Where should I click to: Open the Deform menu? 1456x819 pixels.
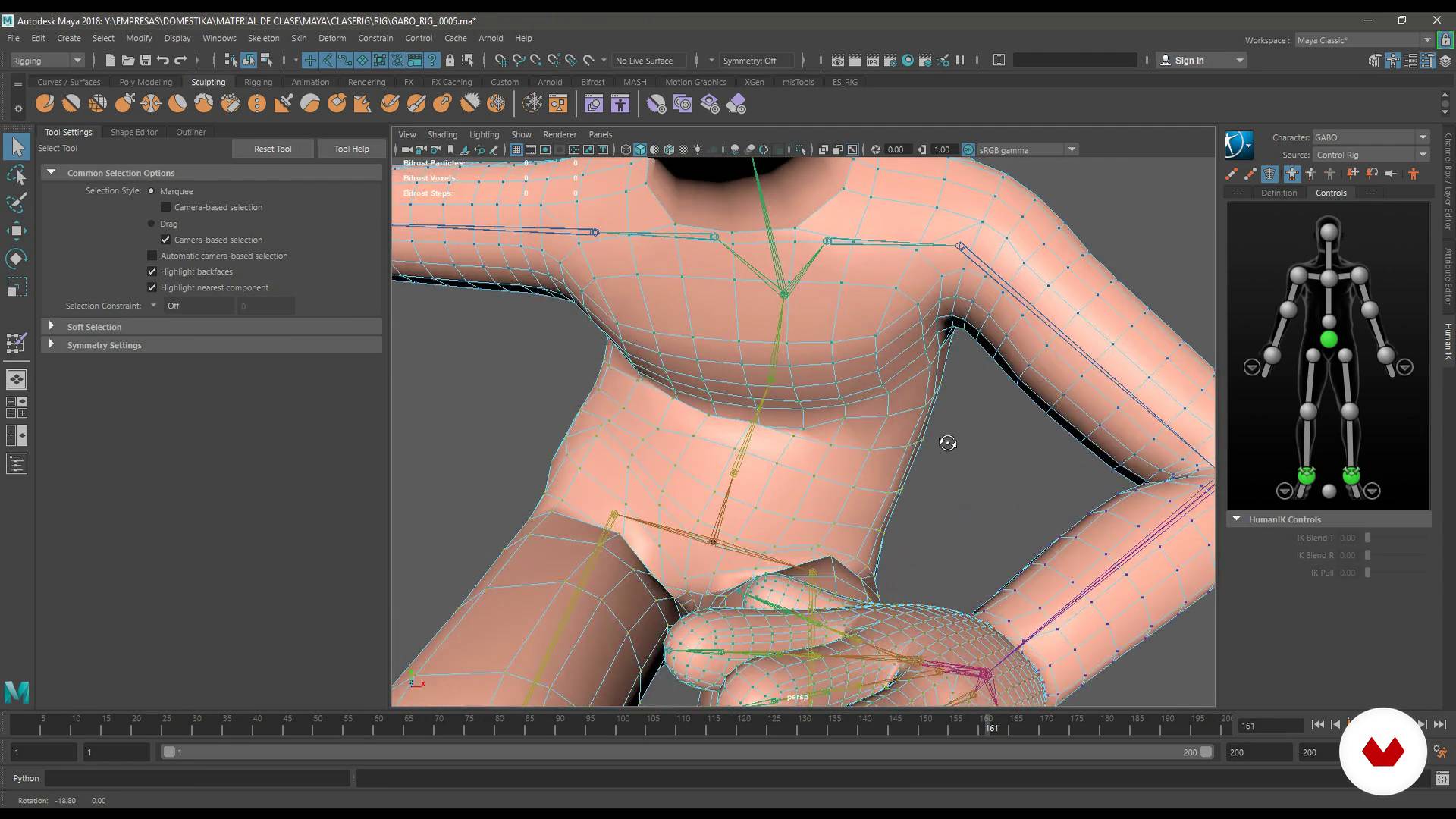[332, 38]
